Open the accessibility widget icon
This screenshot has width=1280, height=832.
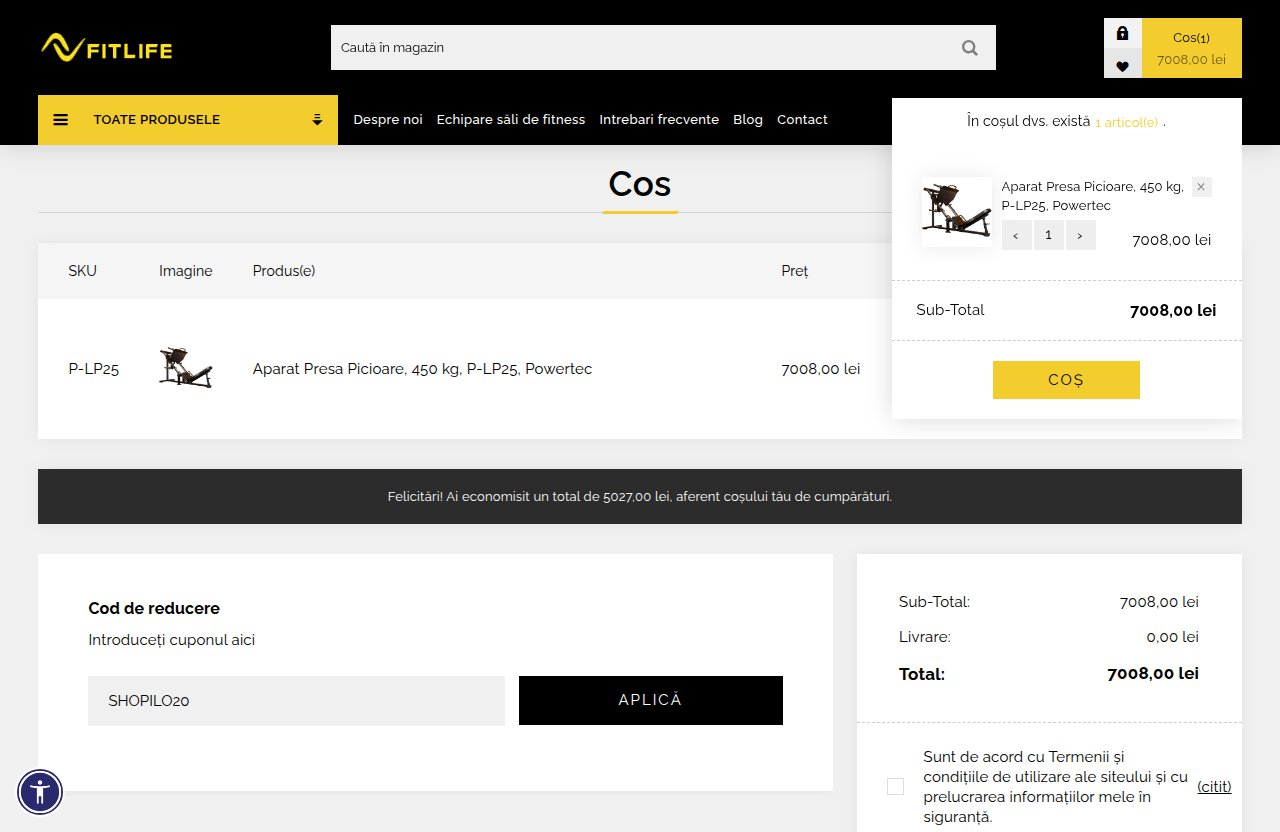click(40, 793)
